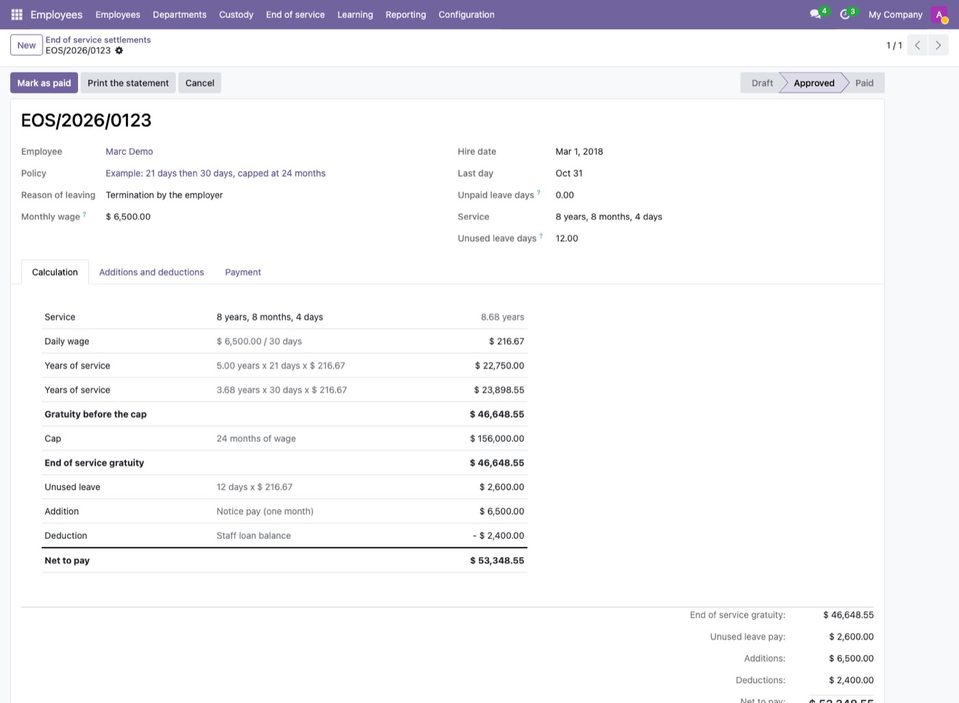This screenshot has width=959, height=703.
Task: Click the gear actions icon beside EOS/2026/0123
Action: coord(119,51)
